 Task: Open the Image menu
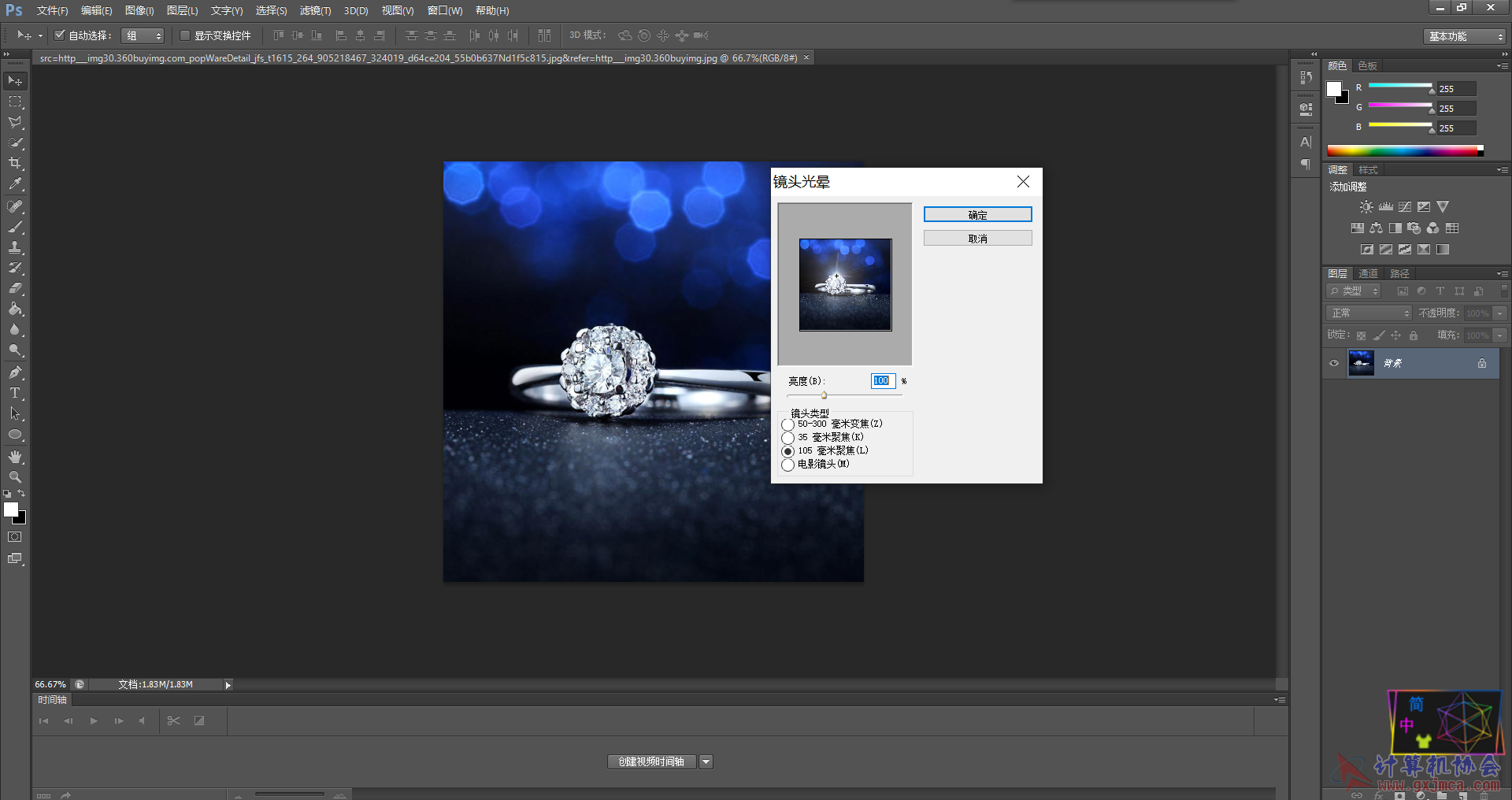pyautogui.click(x=139, y=10)
